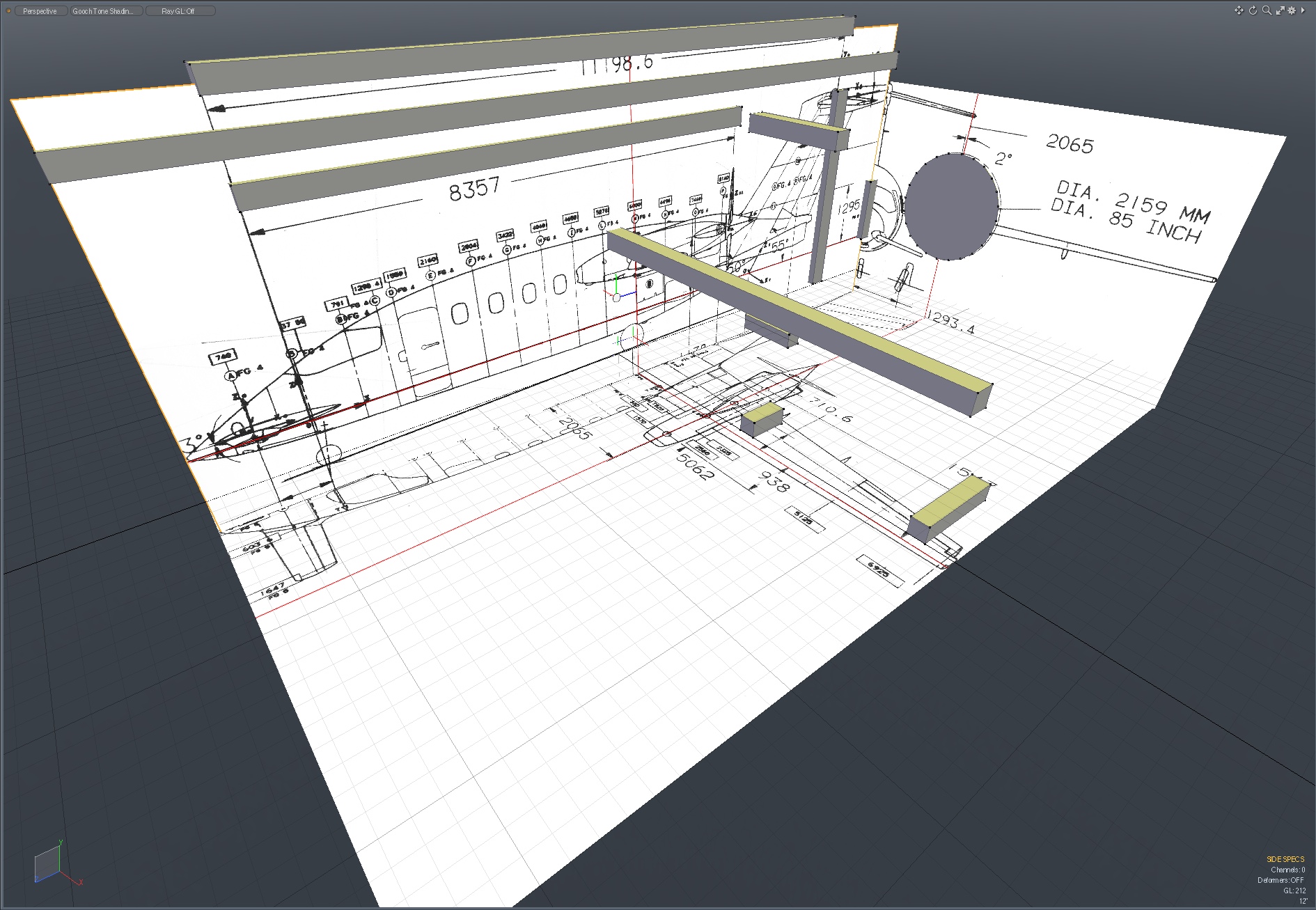
Task: Click the maximize viewport arrows icon
Action: pyautogui.click(x=1280, y=10)
